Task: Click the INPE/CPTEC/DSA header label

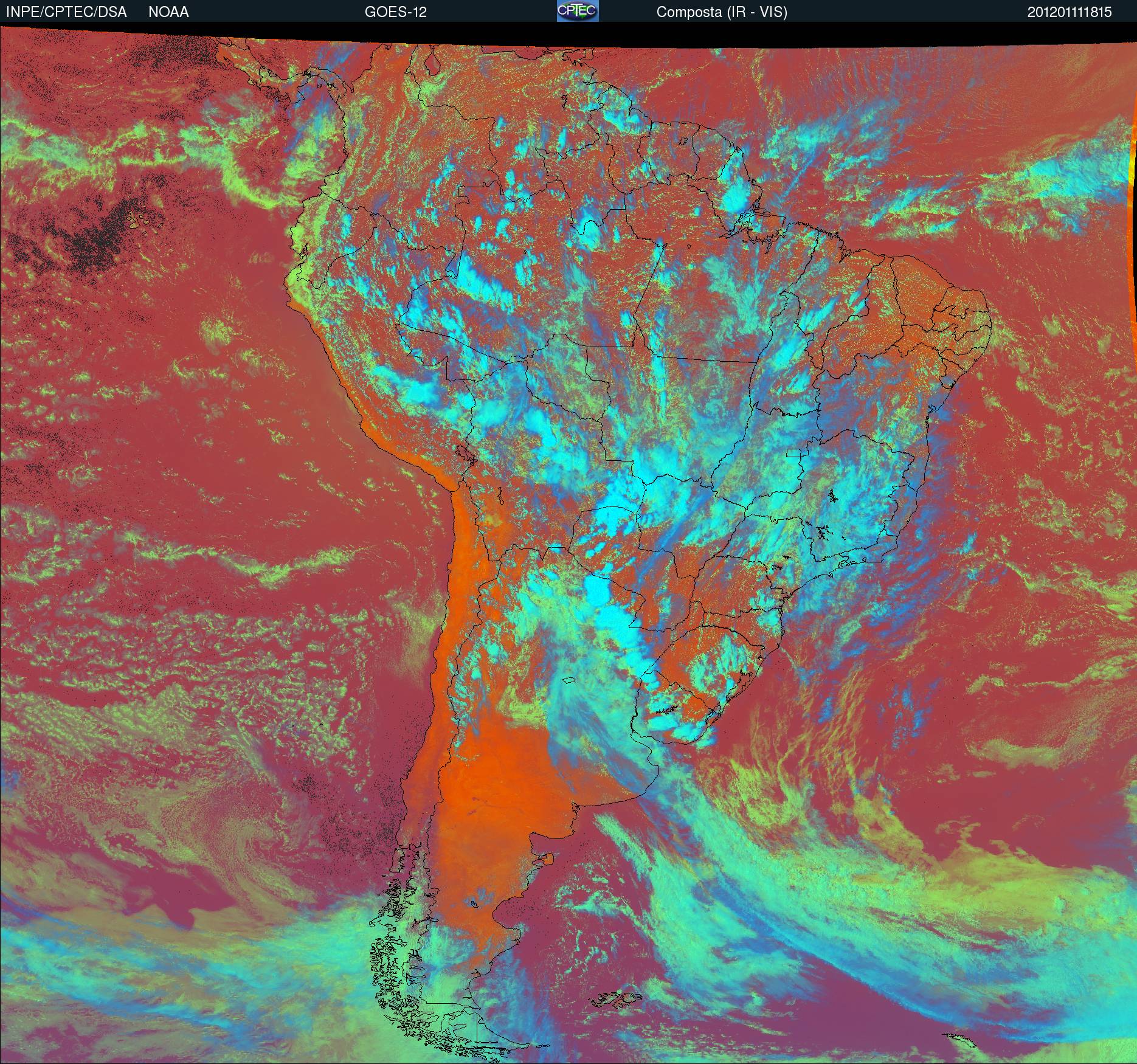Action: [66, 12]
